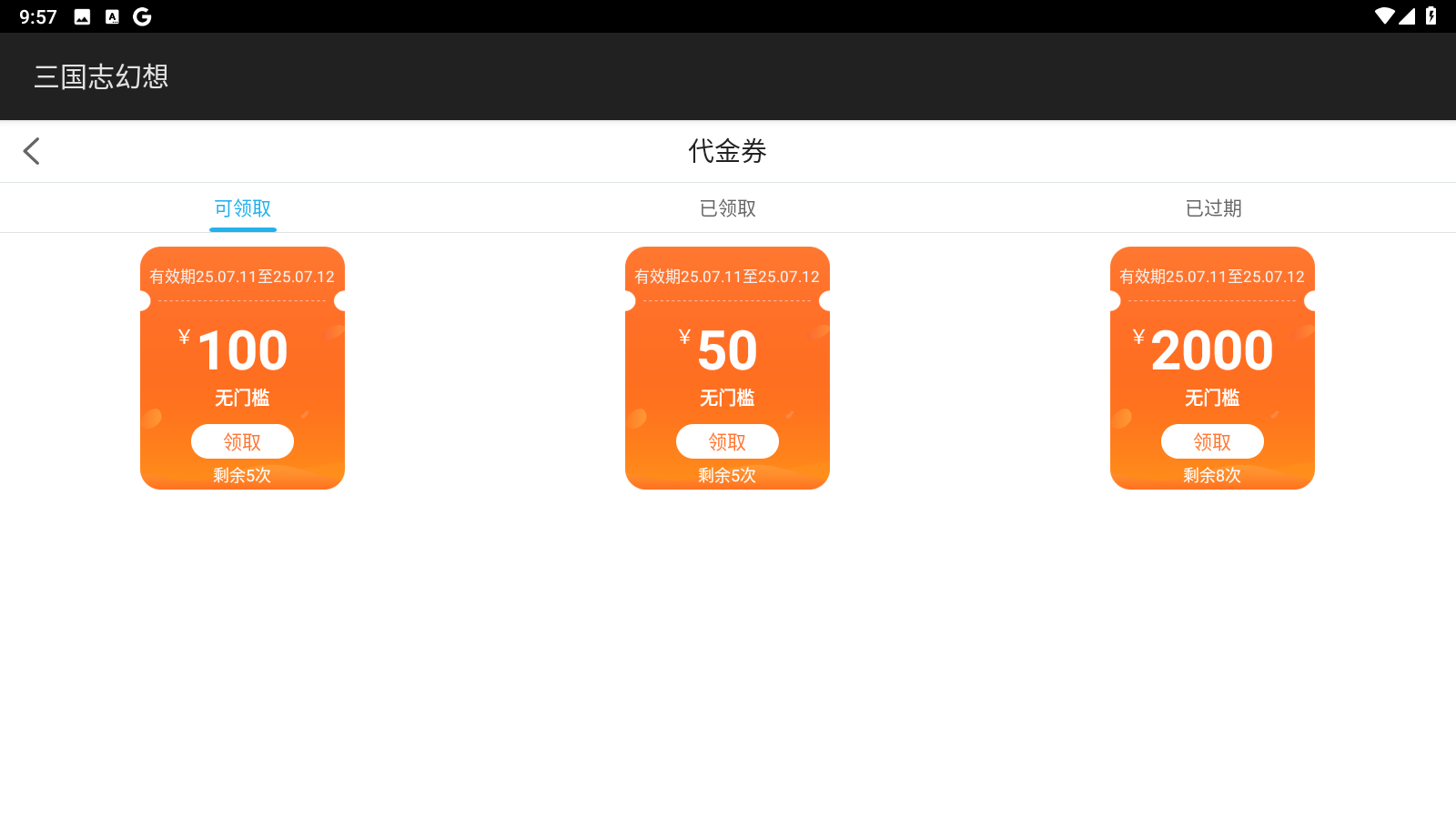The width and height of the screenshot is (1456, 819).
Task: Claim the ¥50 voucher with 领取
Action: tap(727, 441)
